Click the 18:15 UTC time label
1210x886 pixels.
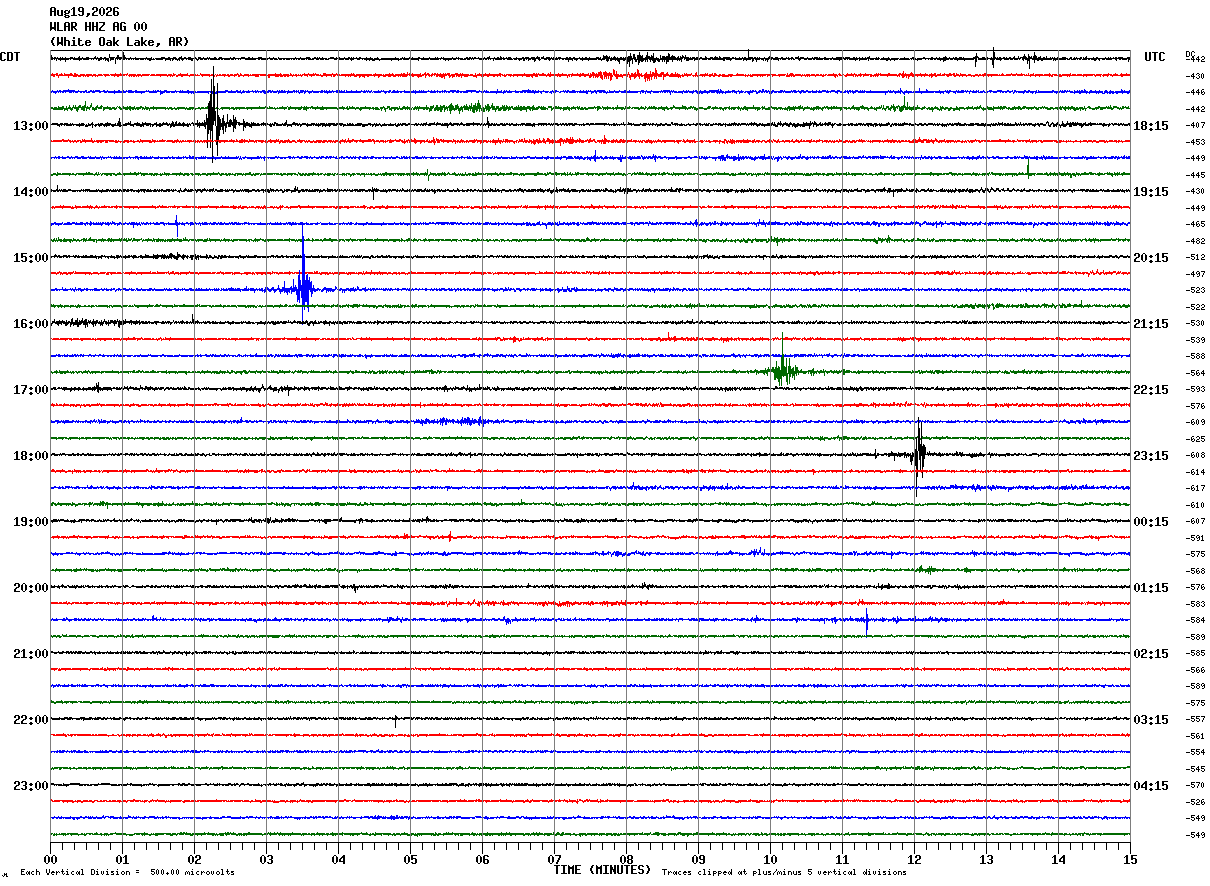(1151, 126)
